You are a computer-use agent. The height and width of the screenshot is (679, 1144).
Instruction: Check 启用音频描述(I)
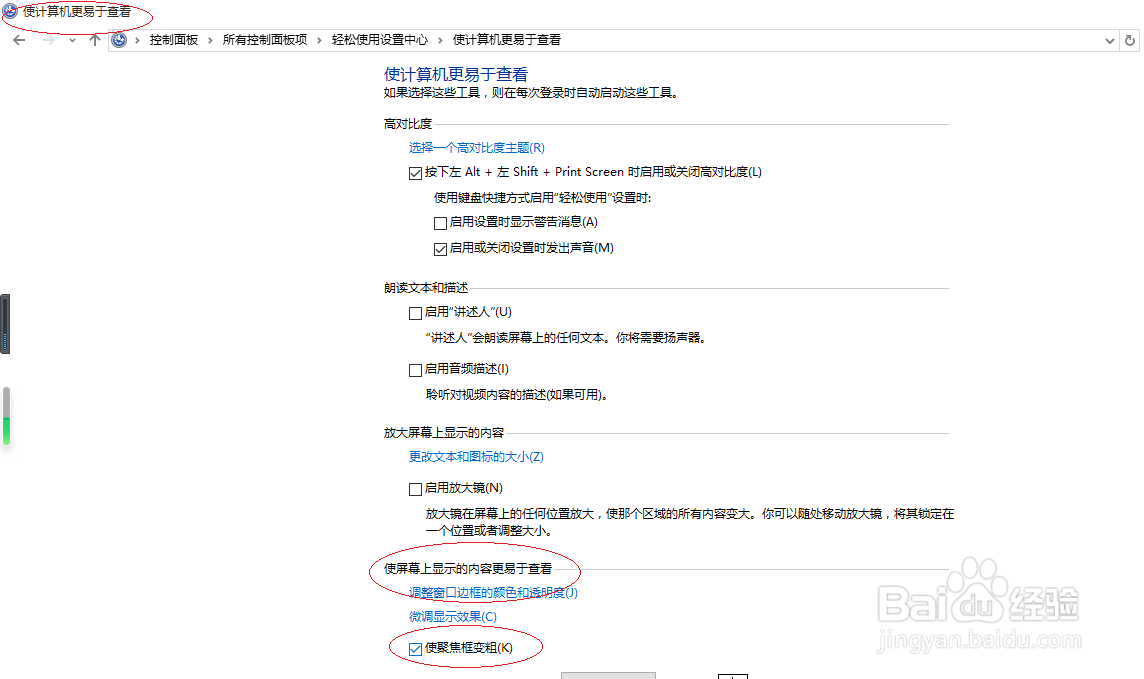pos(415,369)
